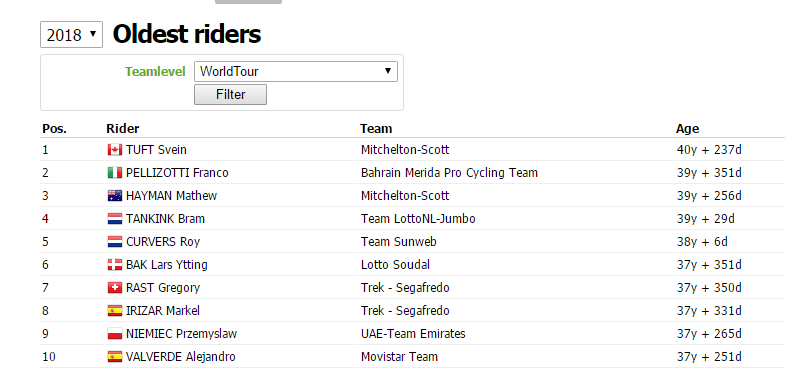Open the Bahrain Merida Pro Cycling Team link

(x=449, y=173)
